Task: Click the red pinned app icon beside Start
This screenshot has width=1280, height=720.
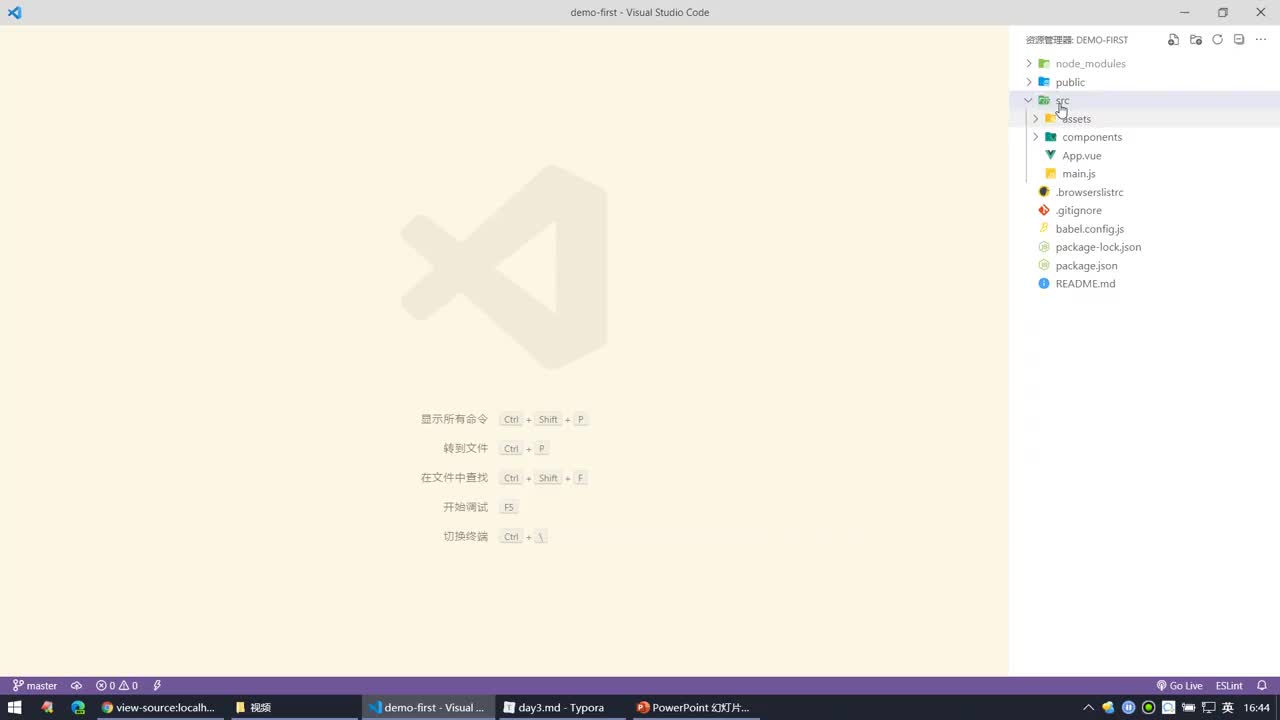Action: 47,708
